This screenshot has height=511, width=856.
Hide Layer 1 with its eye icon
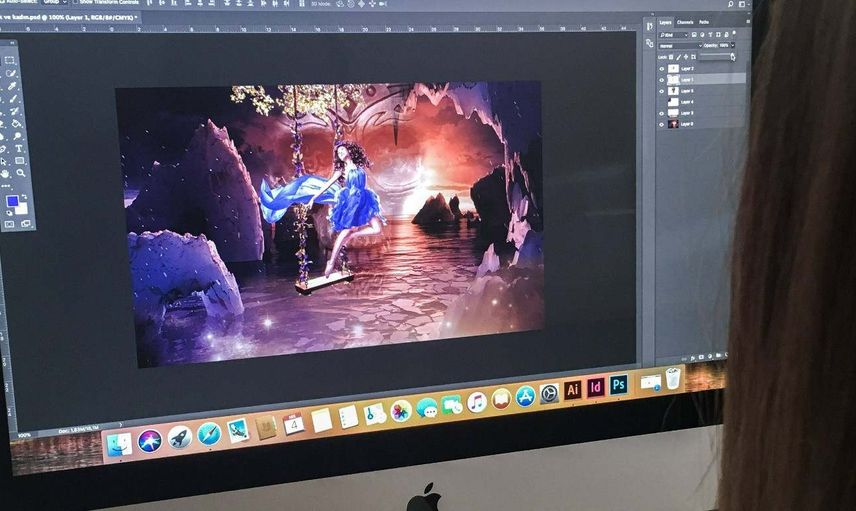point(662,80)
